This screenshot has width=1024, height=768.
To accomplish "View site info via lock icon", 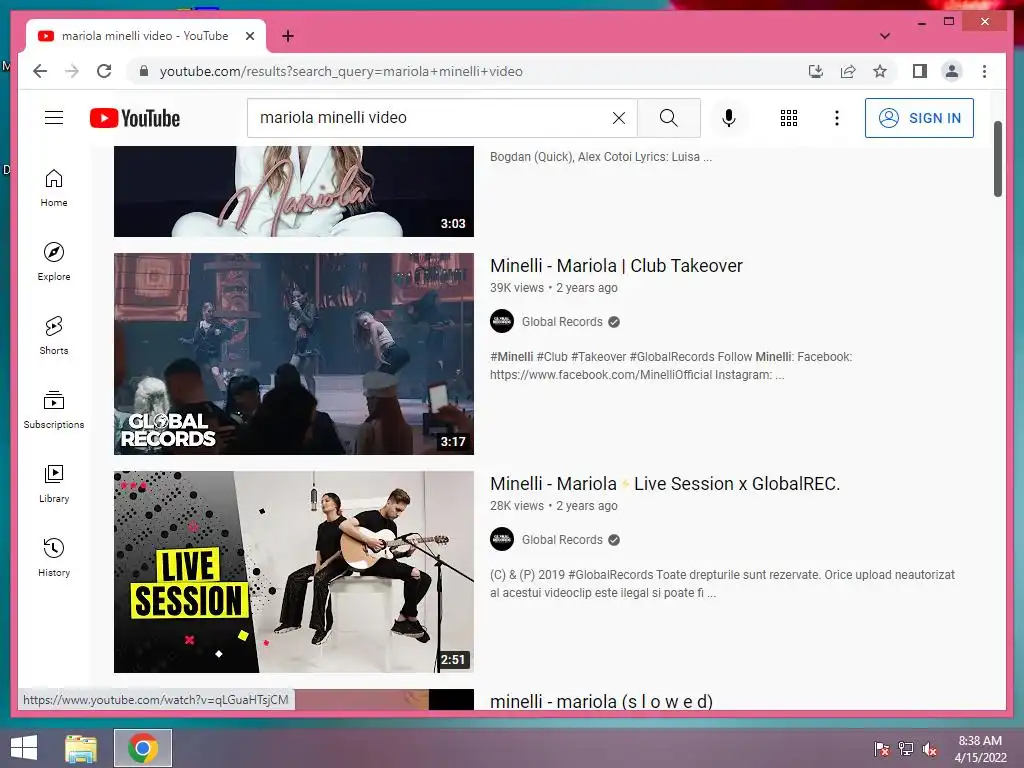I will point(144,71).
